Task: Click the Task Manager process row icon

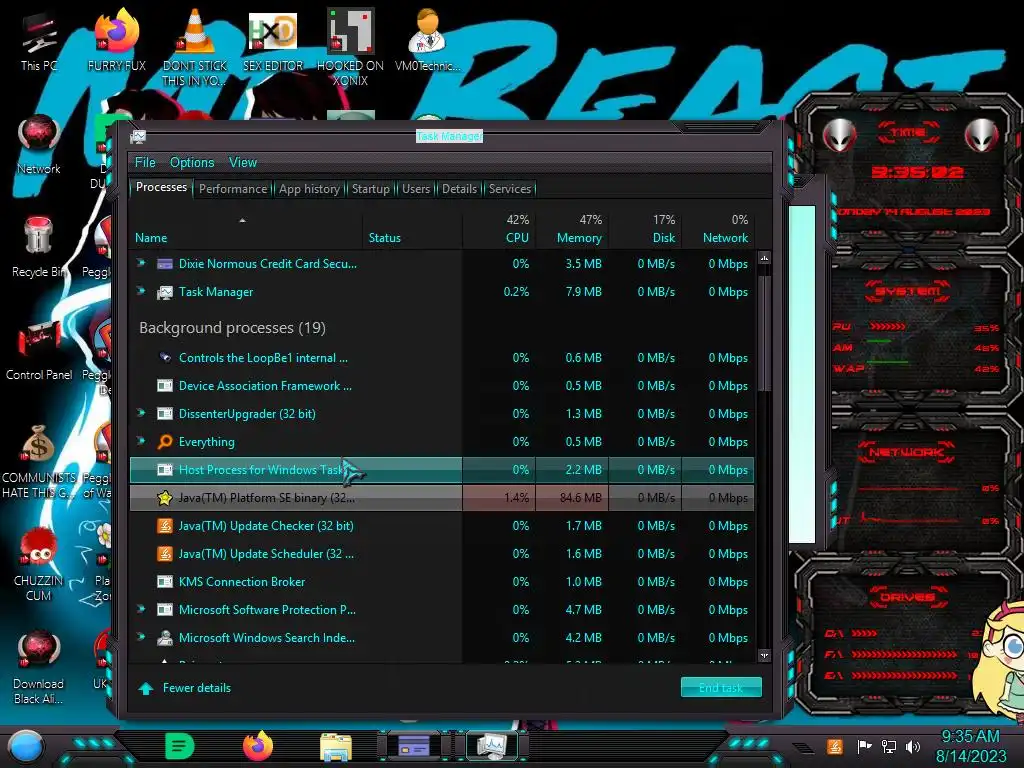Action: (x=165, y=292)
